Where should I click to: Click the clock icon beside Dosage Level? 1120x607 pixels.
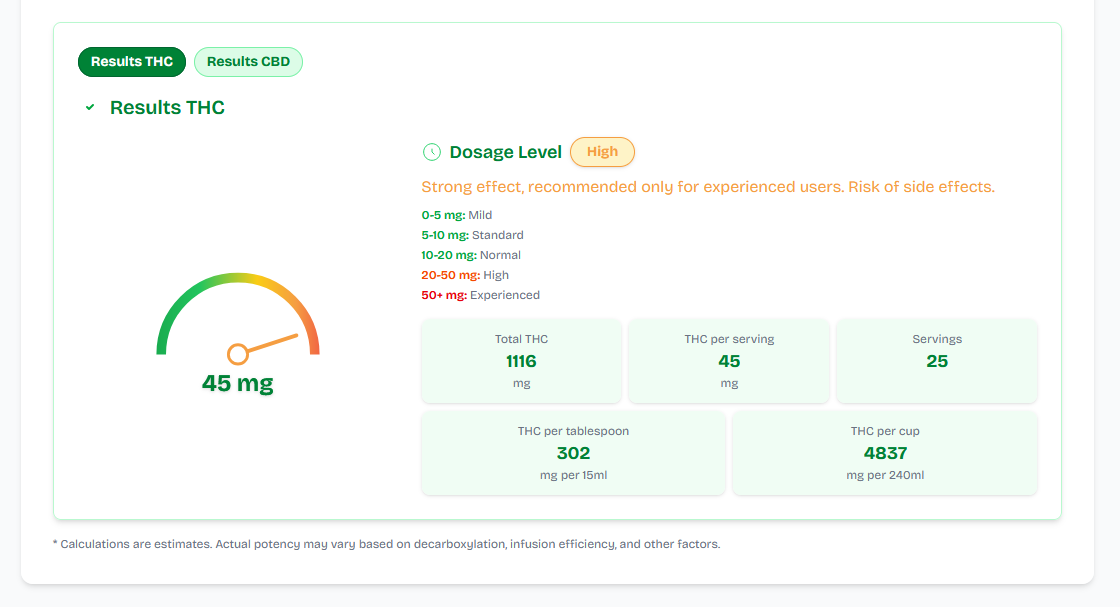coord(432,152)
